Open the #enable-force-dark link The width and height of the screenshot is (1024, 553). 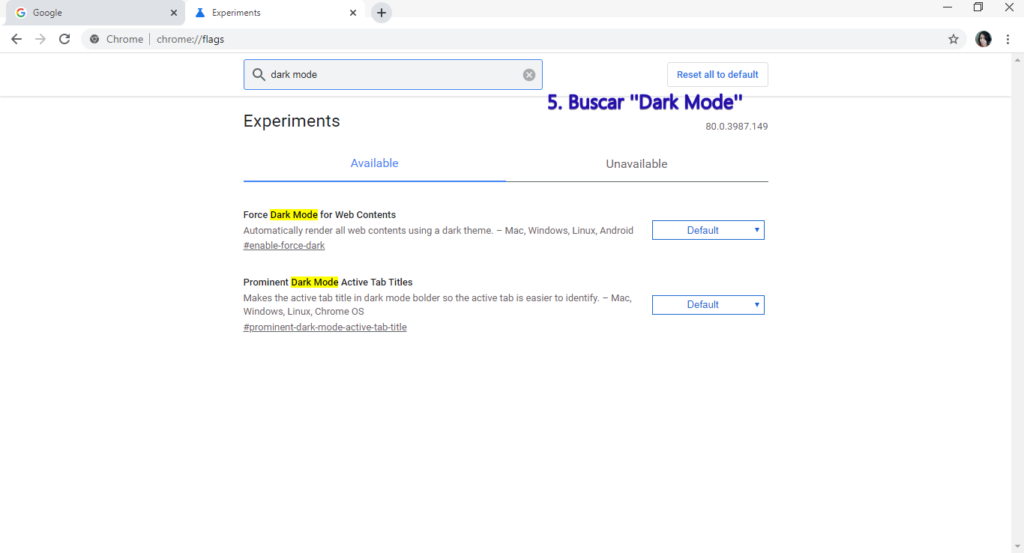tap(284, 246)
